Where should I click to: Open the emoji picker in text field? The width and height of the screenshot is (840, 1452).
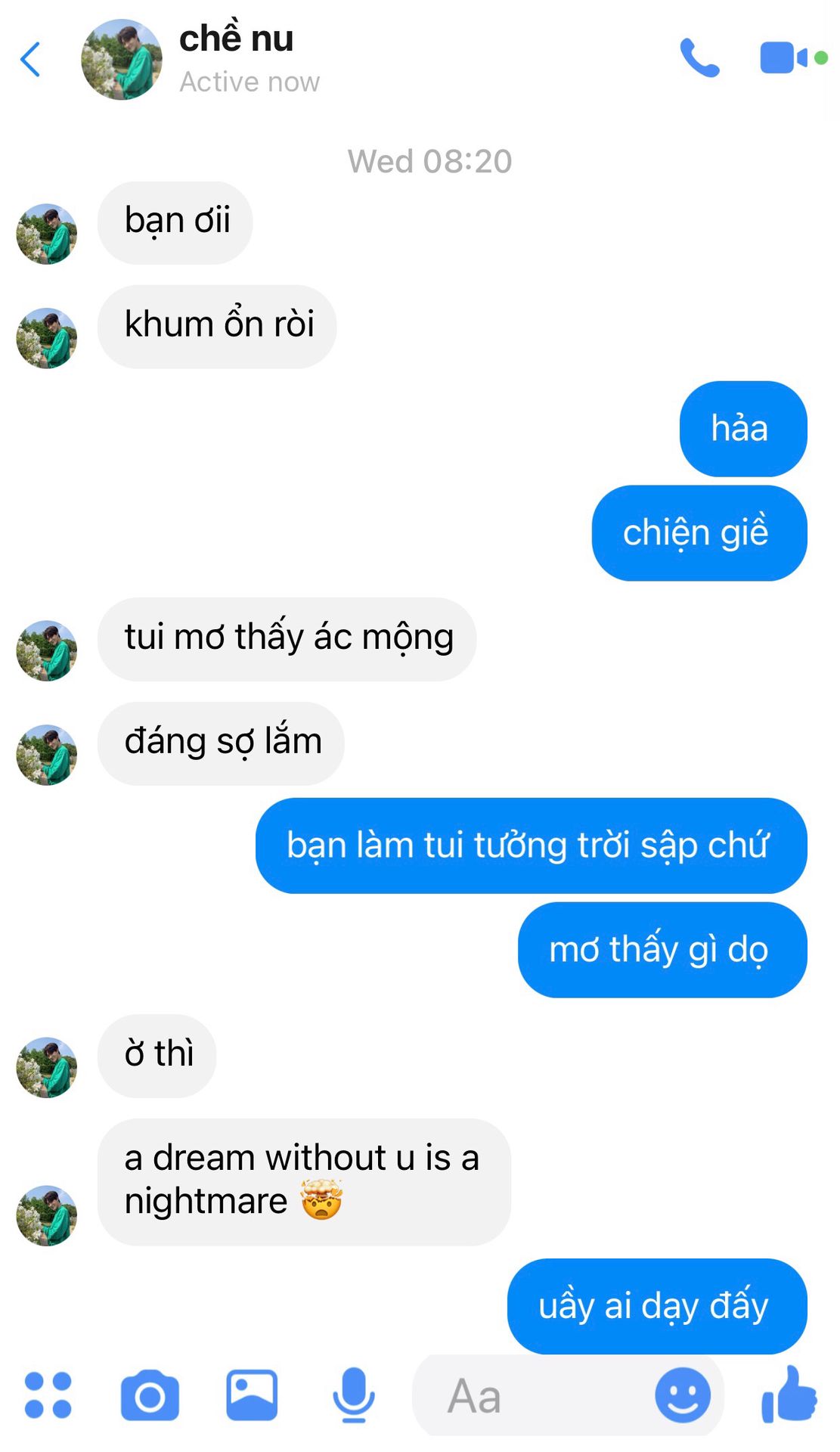coord(683,1395)
